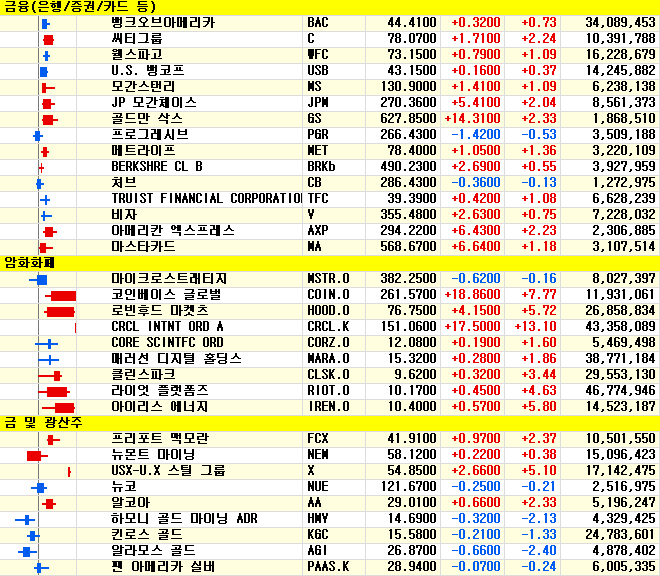The height and width of the screenshot is (576, 660).
Task: Click the USX-U.X 스틸 그룹 candlestick icon
Action: [x=69, y=472]
